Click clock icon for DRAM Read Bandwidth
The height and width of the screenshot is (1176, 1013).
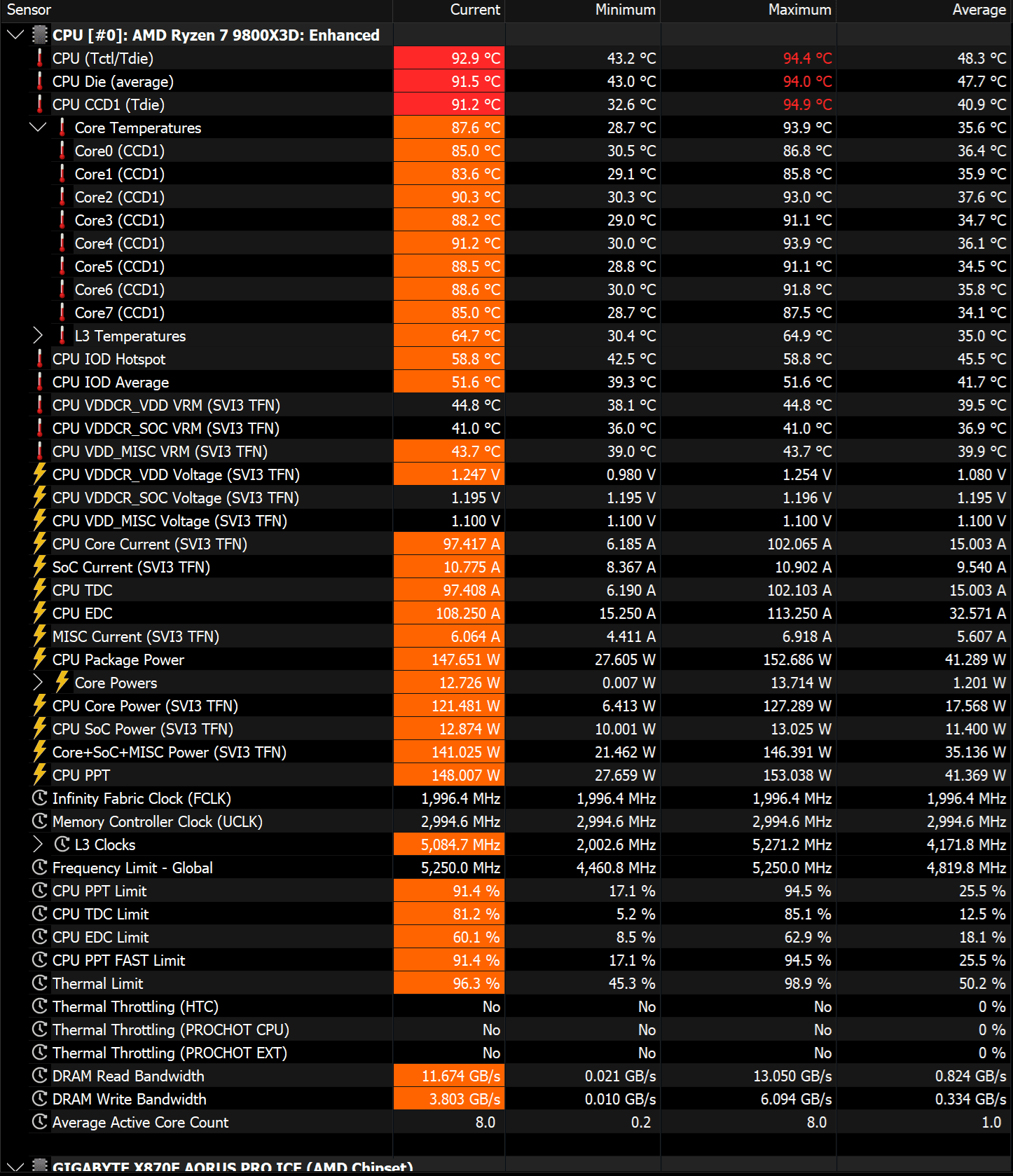(40, 1076)
